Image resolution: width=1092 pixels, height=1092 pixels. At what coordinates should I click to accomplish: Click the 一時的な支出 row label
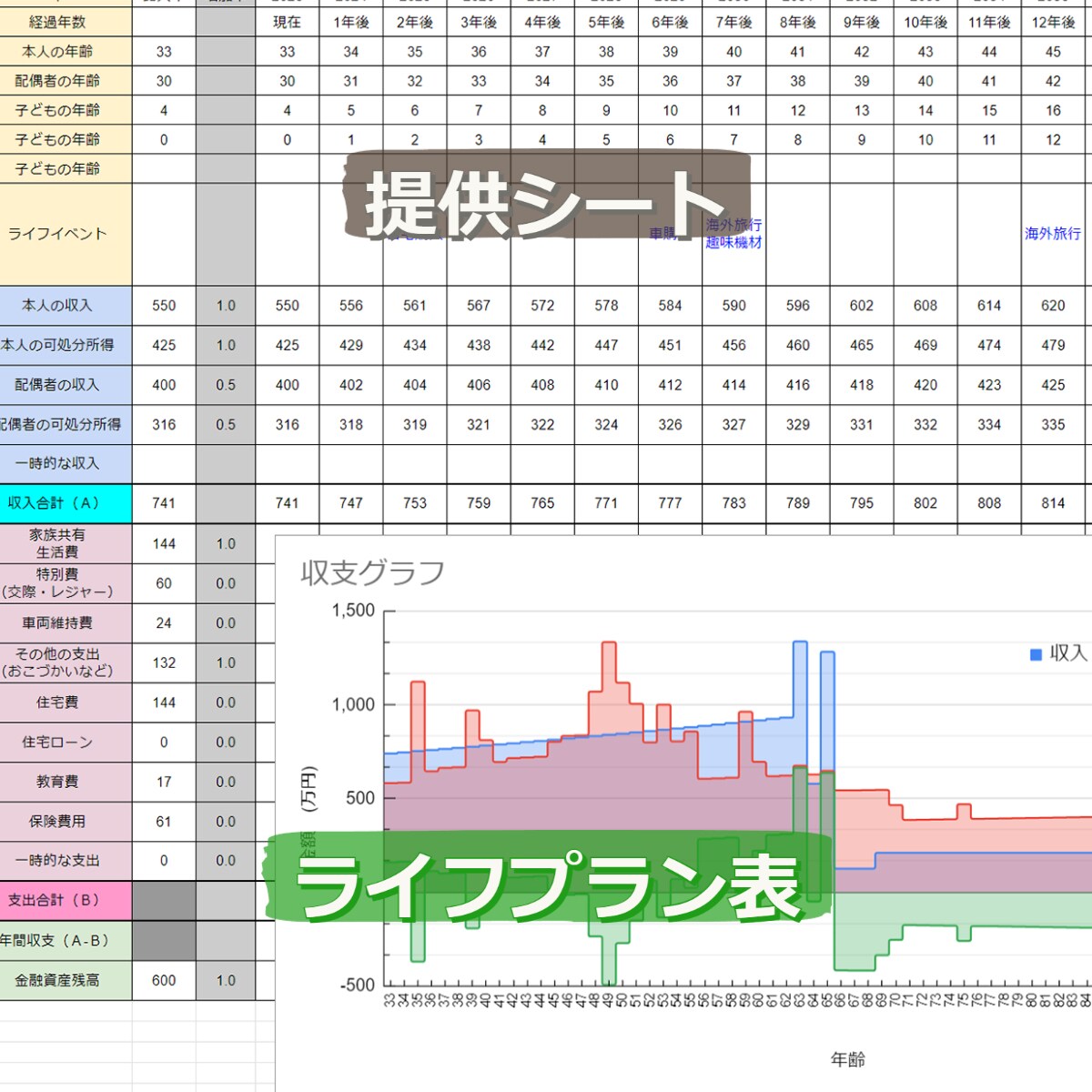(x=57, y=861)
